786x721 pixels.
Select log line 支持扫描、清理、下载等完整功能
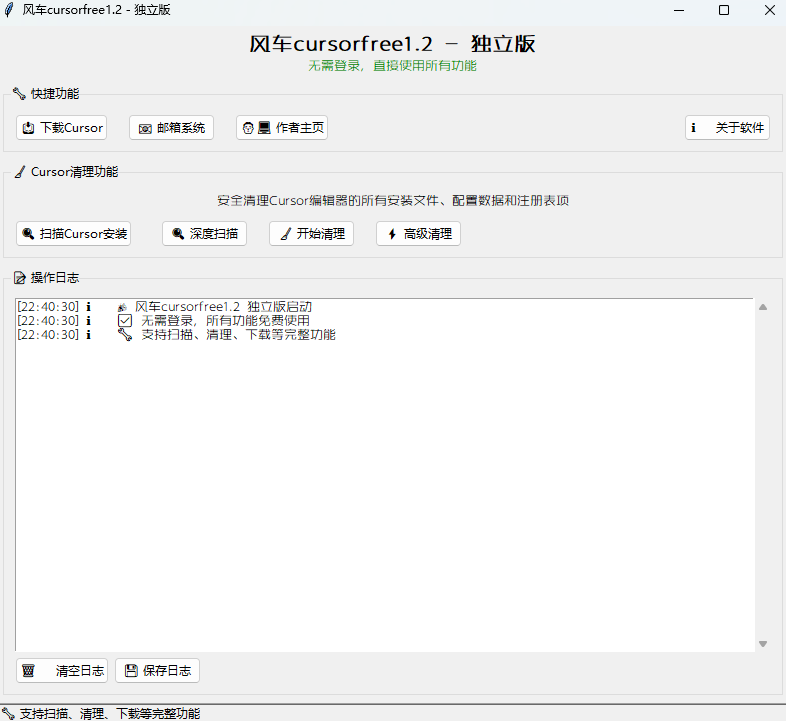[239, 335]
